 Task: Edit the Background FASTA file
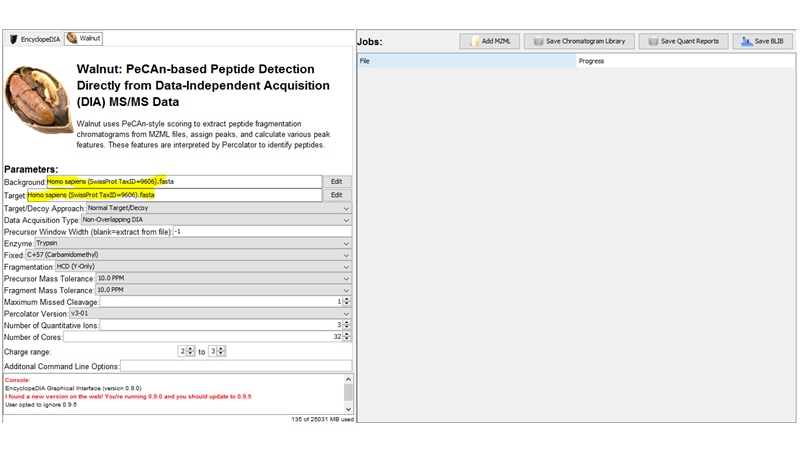pyautogui.click(x=337, y=182)
